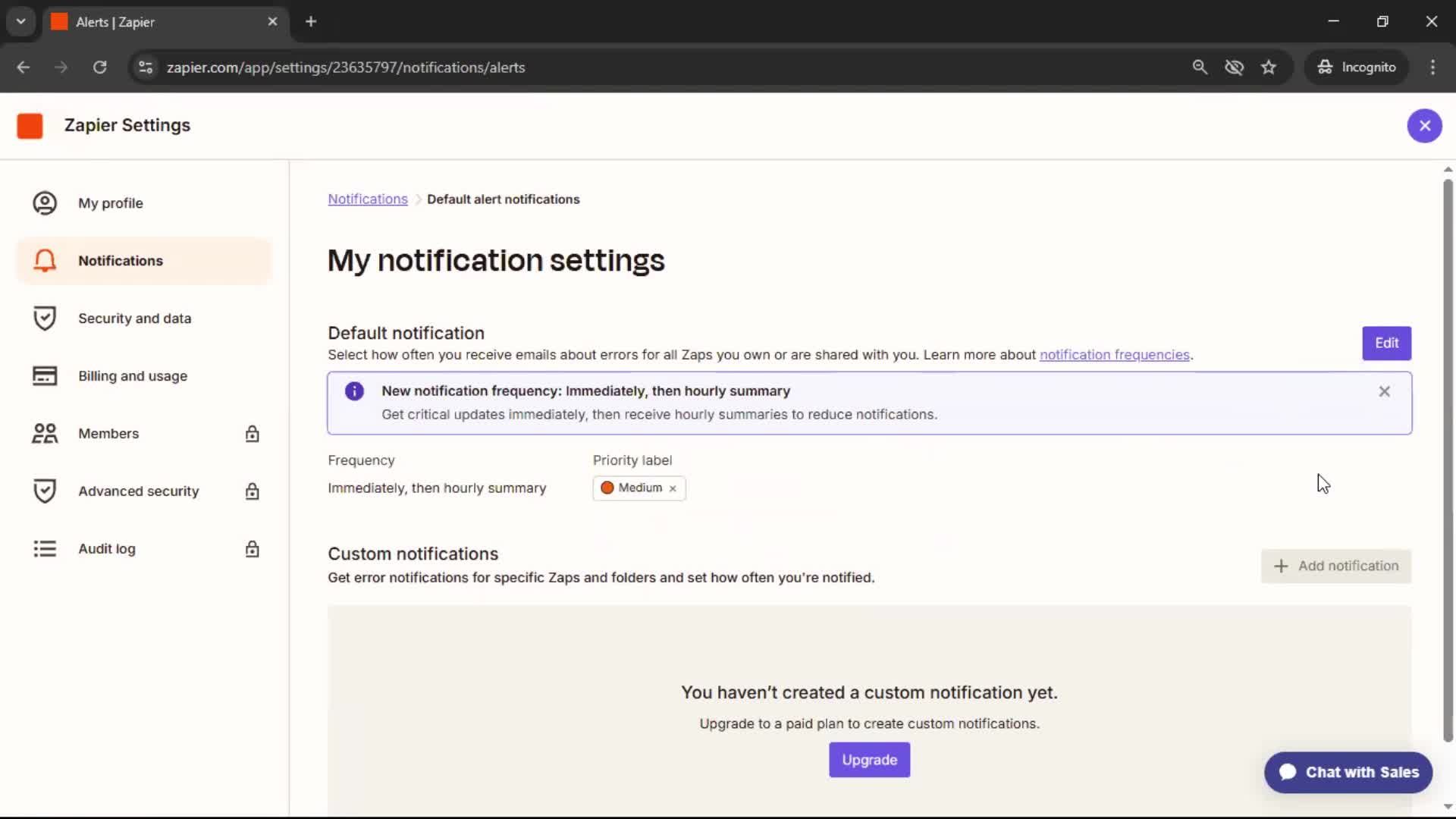Click the orange Zapier logo icon
The width and height of the screenshot is (1456, 819).
pos(30,126)
